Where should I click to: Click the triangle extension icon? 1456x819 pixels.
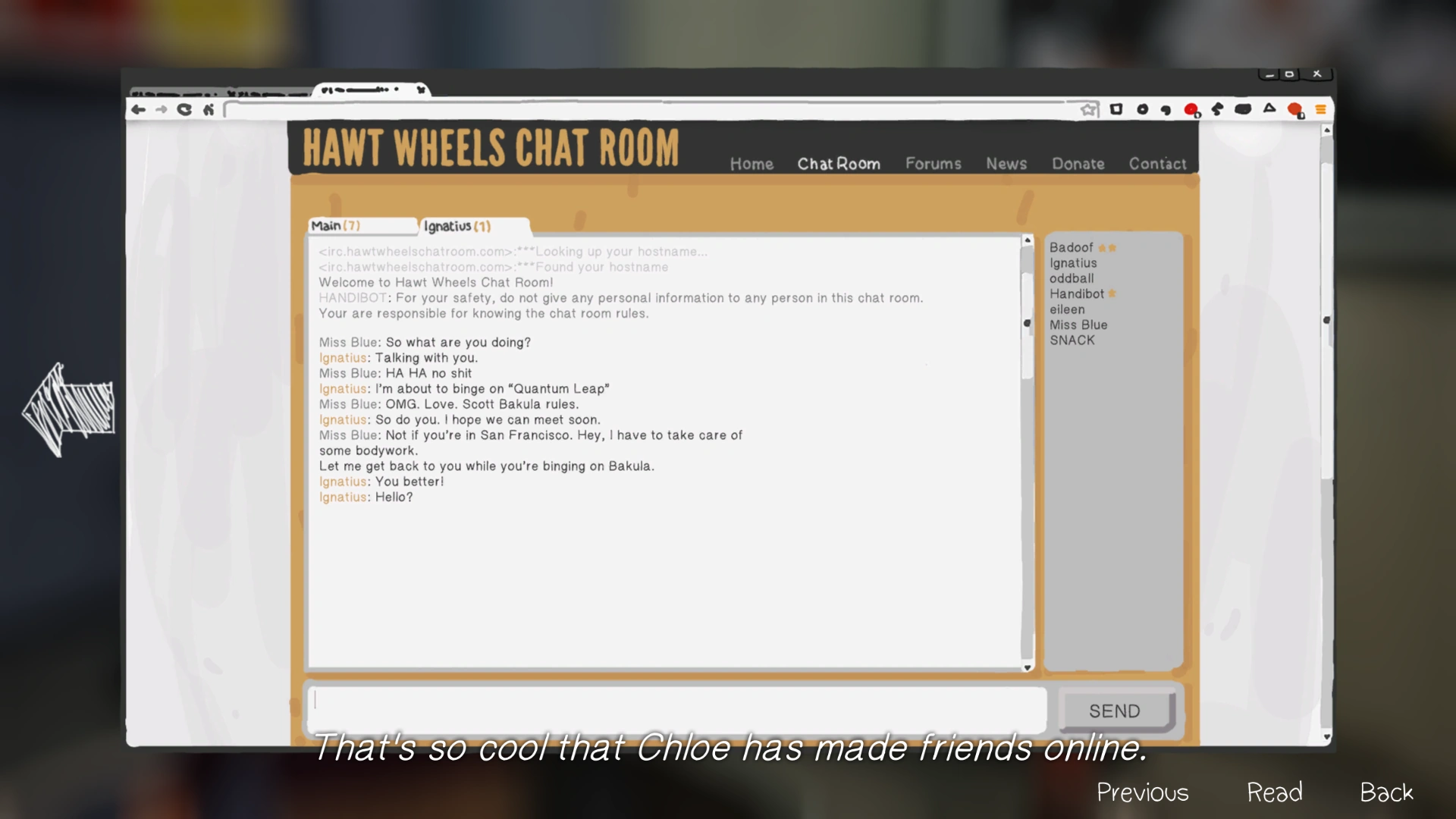[x=1269, y=109]
